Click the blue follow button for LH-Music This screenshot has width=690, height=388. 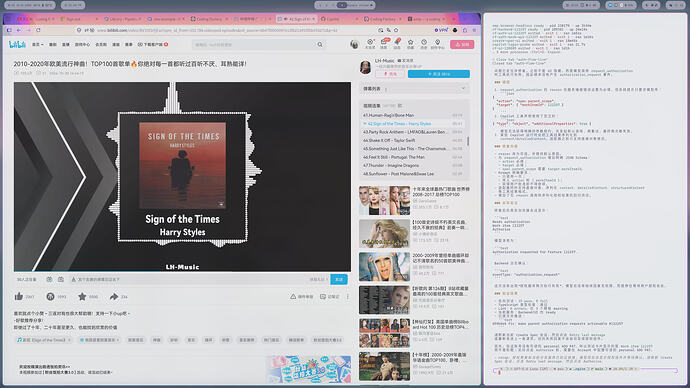pos(439,74)
